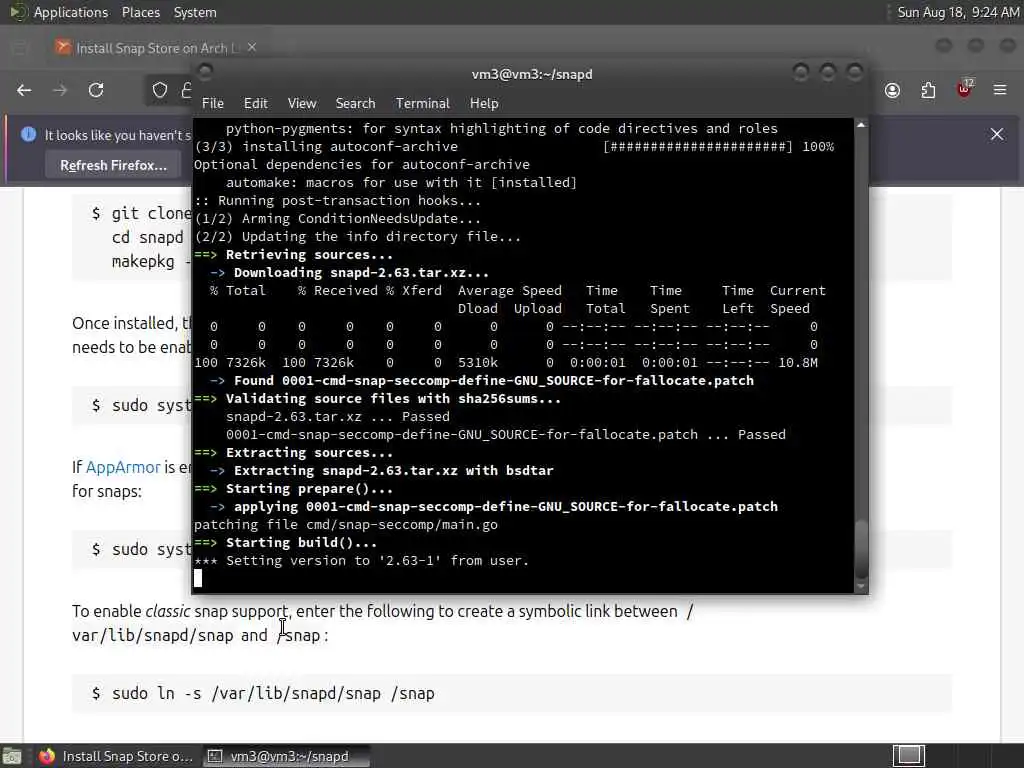Click the clock showing Sun Aug 18
This screenshot has width=1024, height=768.
click(x=957, y=12)
